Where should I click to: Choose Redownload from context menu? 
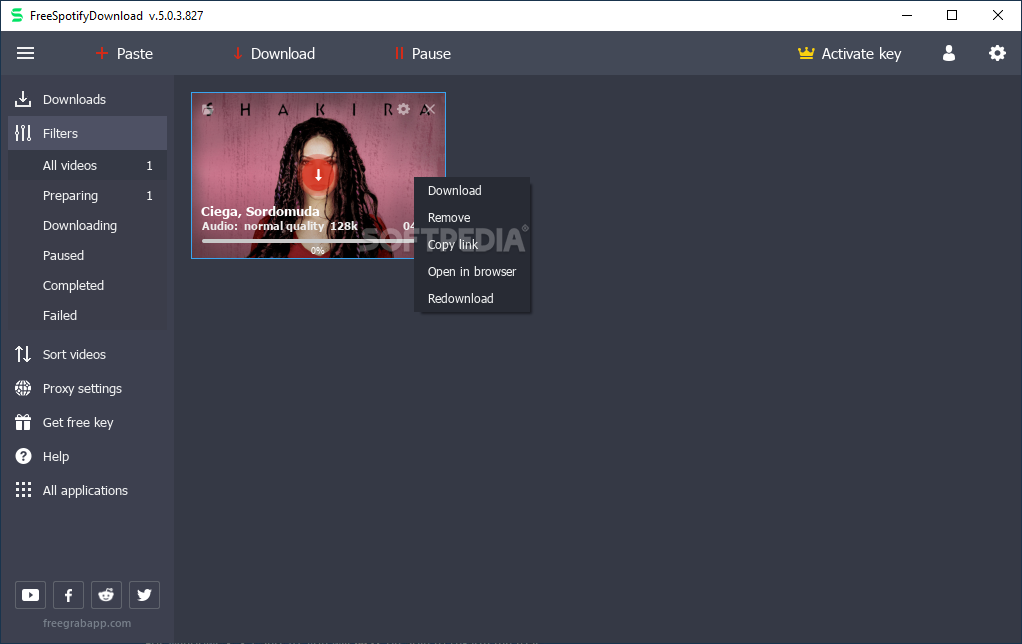point(473,299)
